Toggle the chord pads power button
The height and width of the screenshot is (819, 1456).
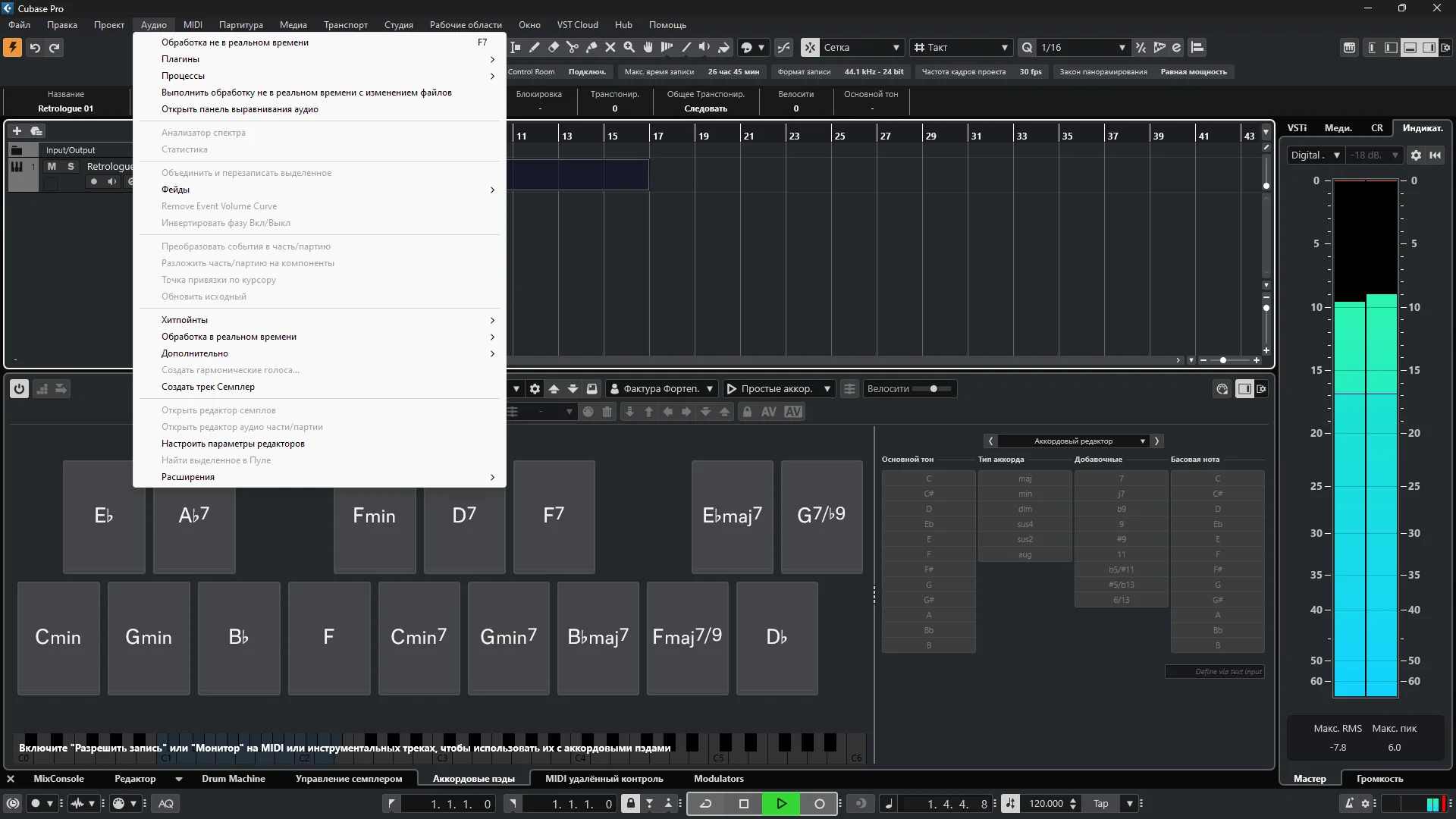[x=19, y=389]
